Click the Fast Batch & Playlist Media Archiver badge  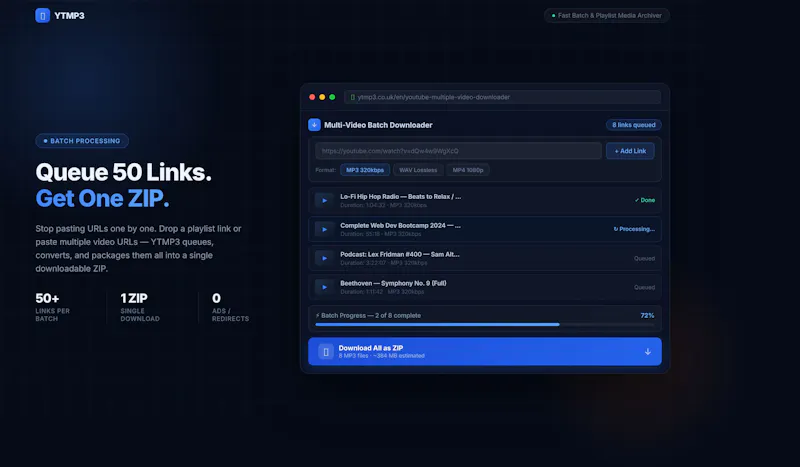point(607,16)
